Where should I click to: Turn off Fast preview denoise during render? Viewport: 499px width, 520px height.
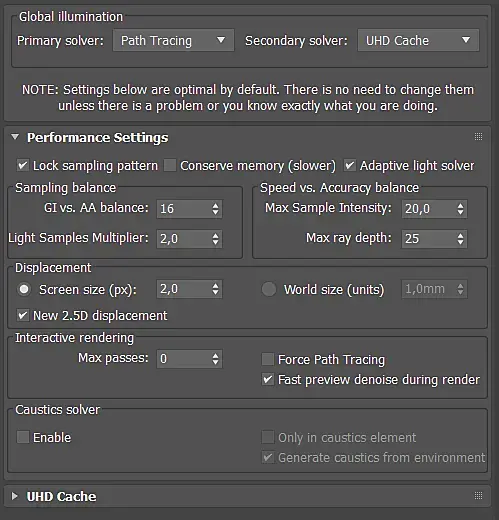click(x=268, y=379)
